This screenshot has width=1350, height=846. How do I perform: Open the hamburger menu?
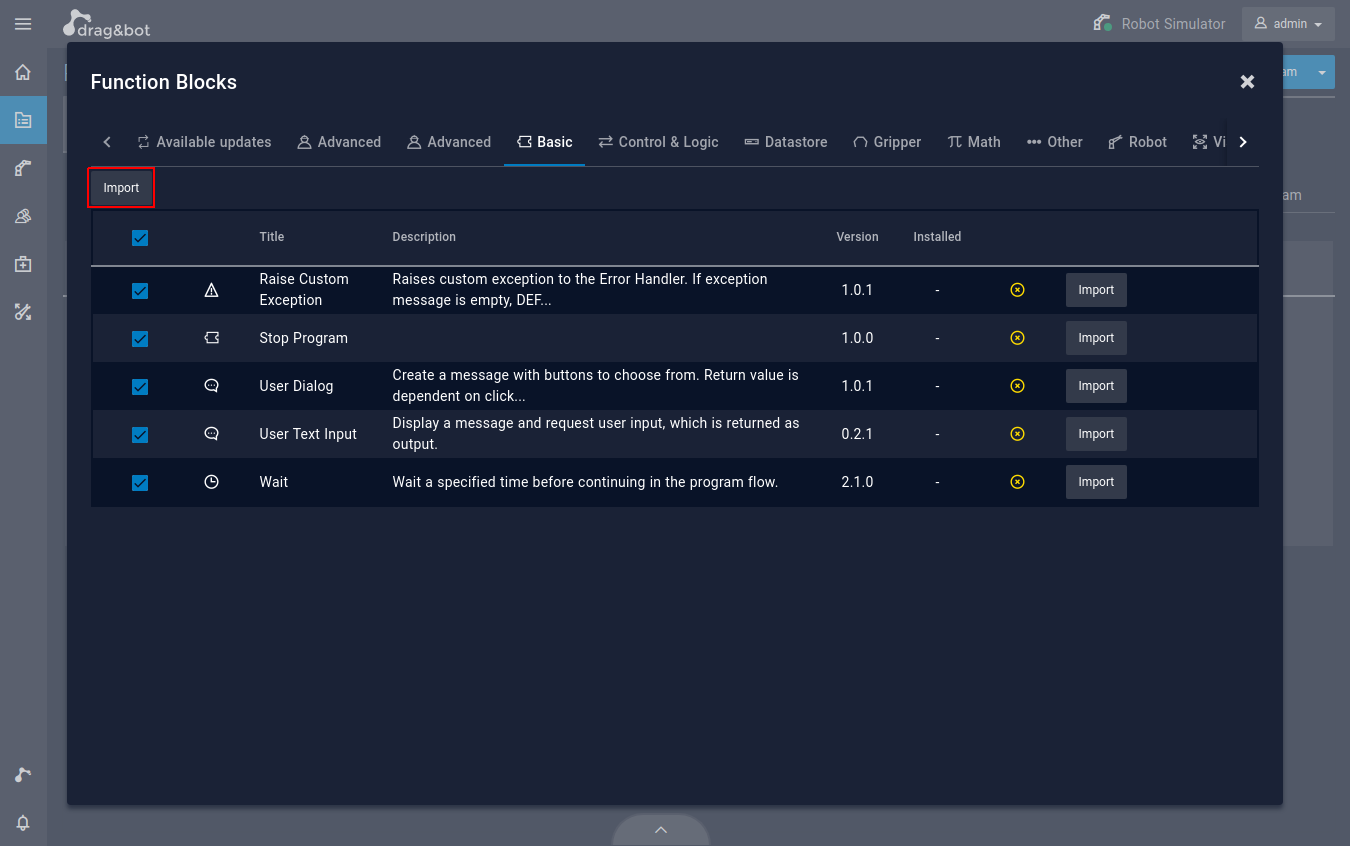tap(23, 24)
